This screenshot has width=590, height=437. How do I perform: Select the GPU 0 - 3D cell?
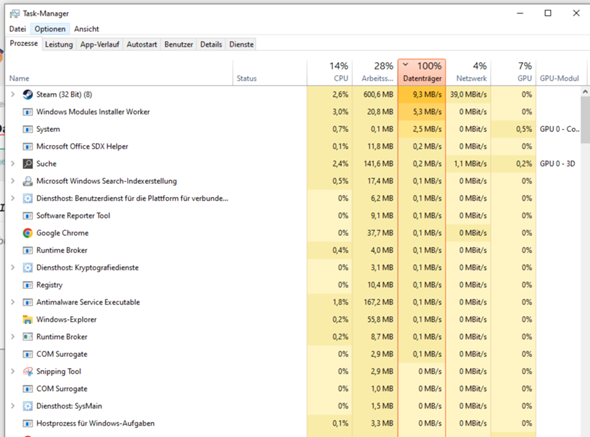[558, 164]
